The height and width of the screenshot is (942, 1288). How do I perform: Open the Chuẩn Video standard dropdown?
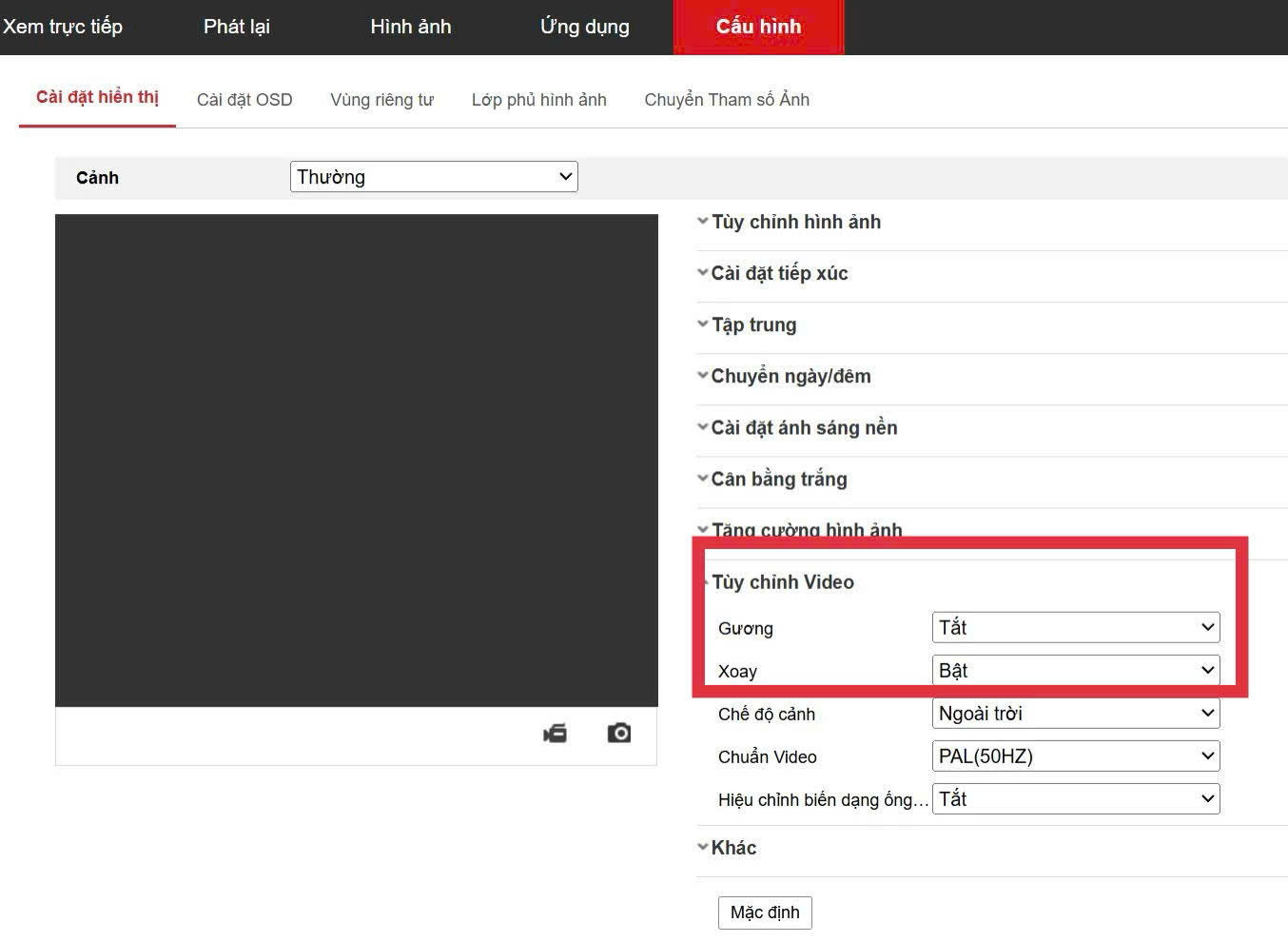click(x=1075, y=756)
